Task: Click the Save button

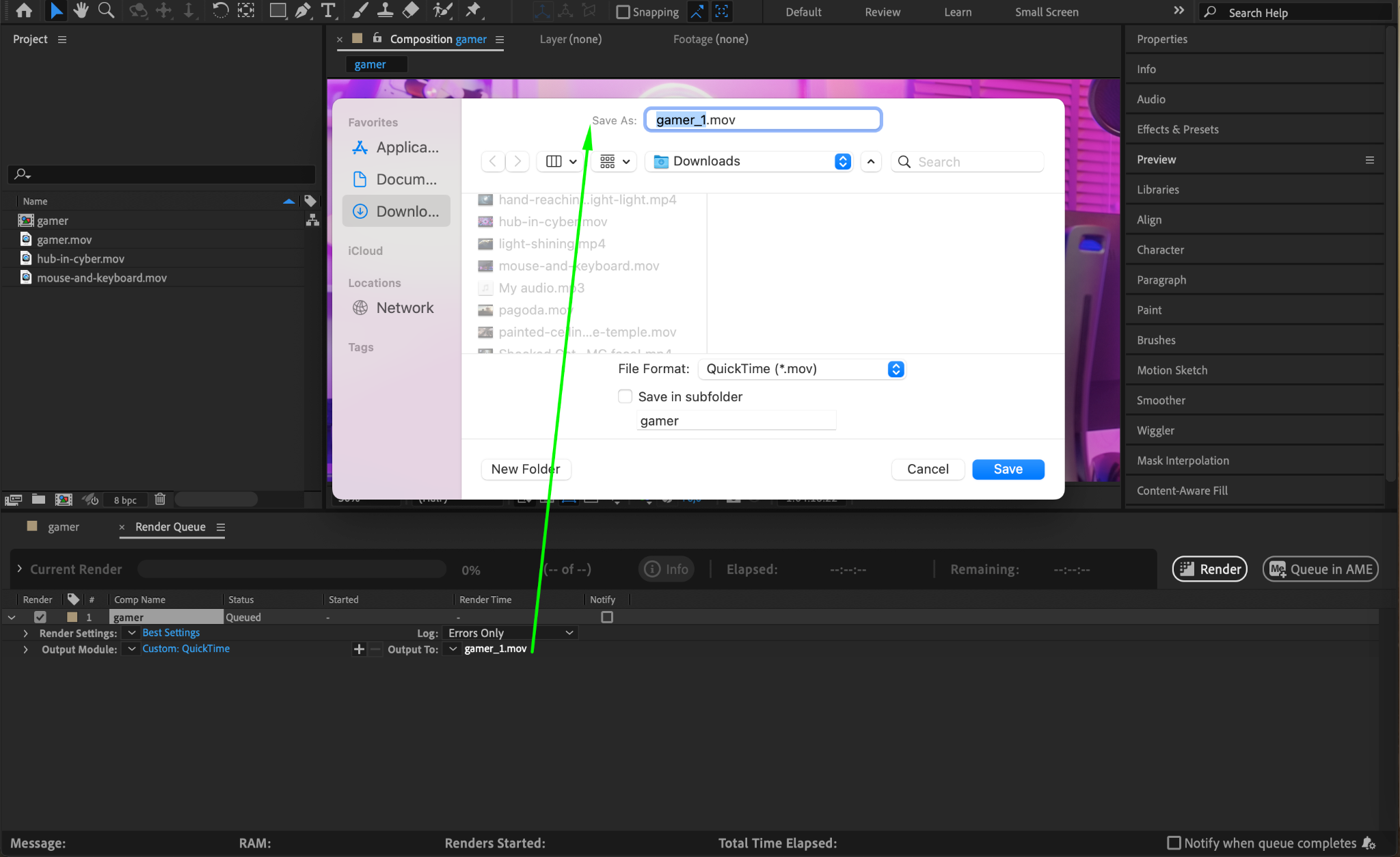Action: [1008, 469]
